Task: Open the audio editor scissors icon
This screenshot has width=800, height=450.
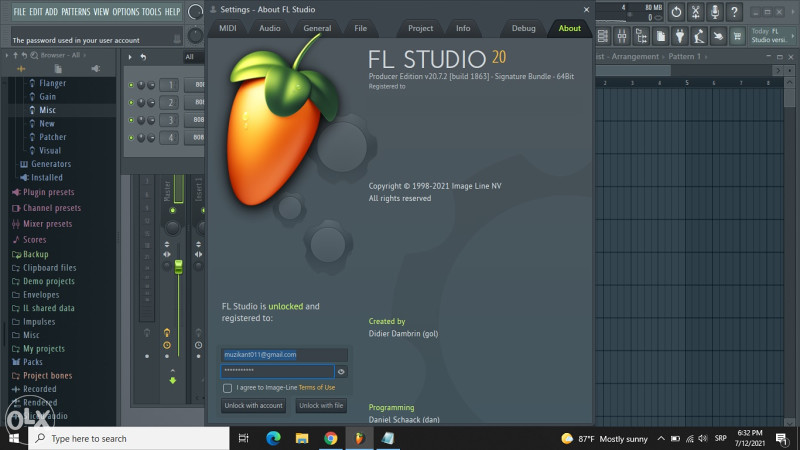Action: click(695, 12)
